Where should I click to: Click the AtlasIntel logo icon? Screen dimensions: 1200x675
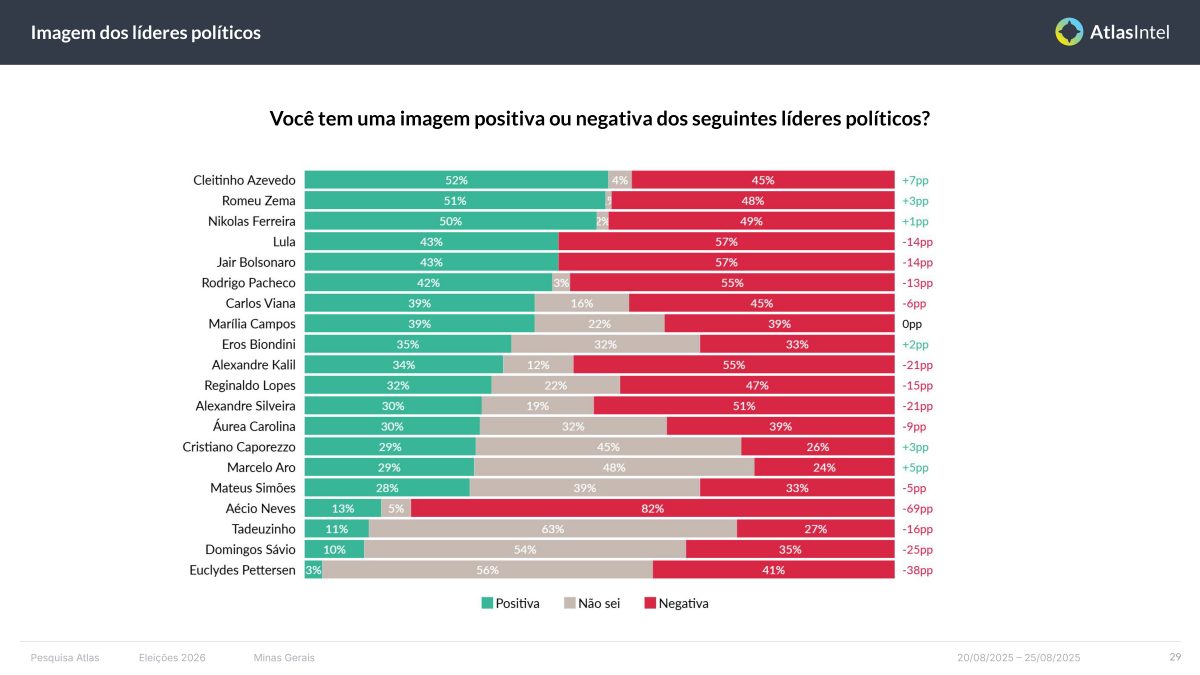click(x=1069, y=32)
